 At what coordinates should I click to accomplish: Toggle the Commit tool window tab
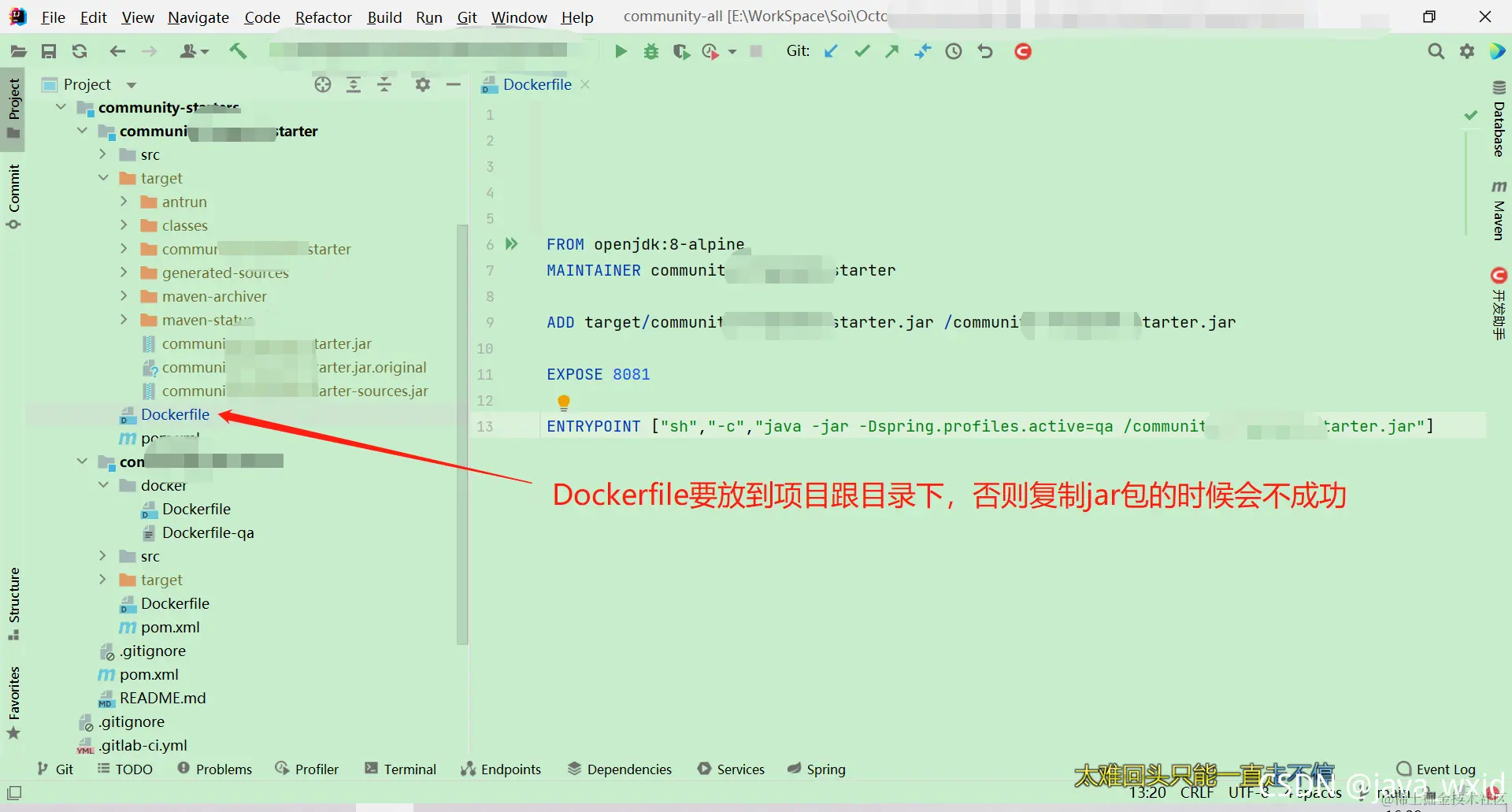[13, 197]
